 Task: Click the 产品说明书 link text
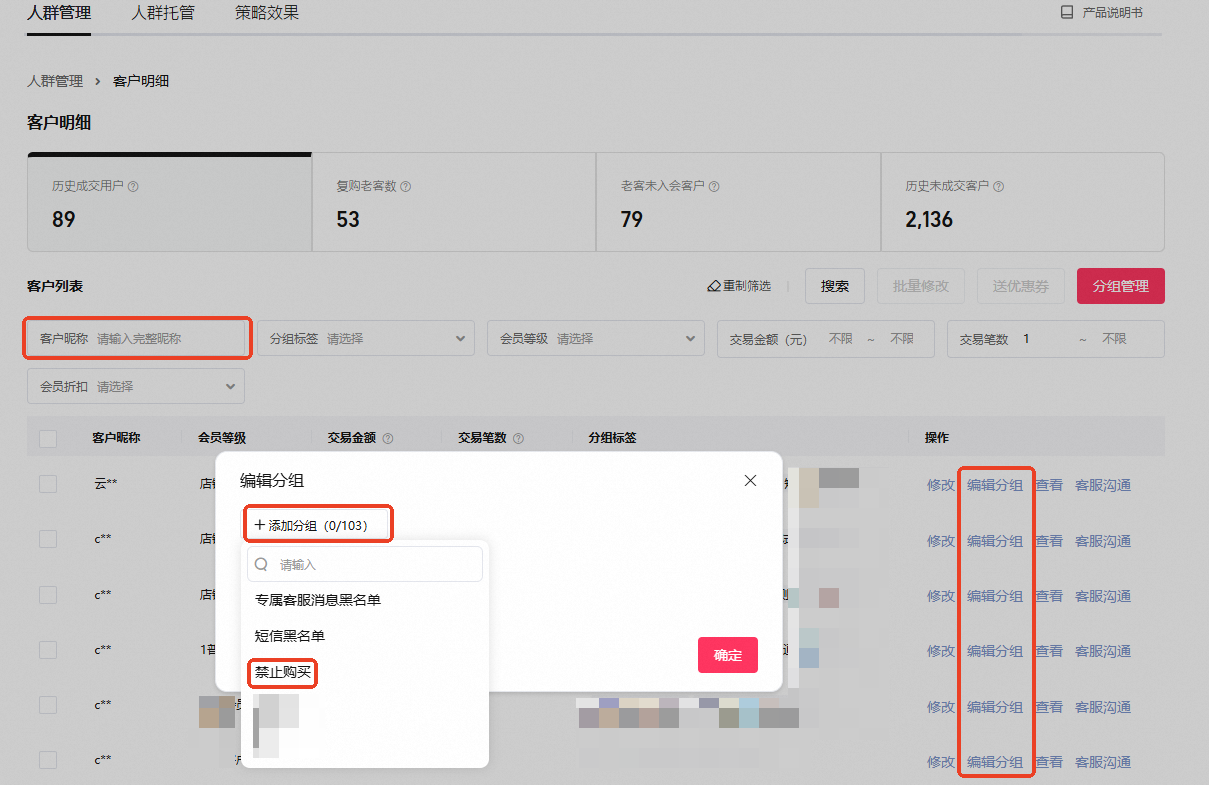(1113, 13)
